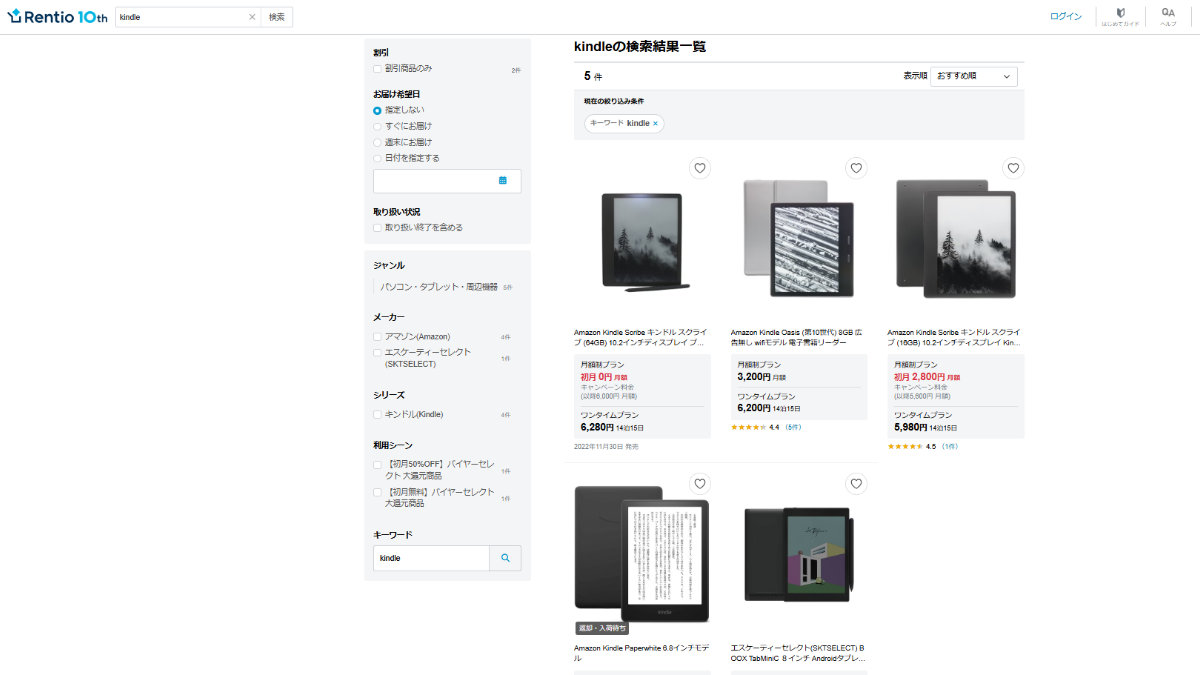Image resolution: width=1200 pixels, height=675 pixels.
Task: Open the おすすめ順 sort dropdown
Action: [974, 76]
